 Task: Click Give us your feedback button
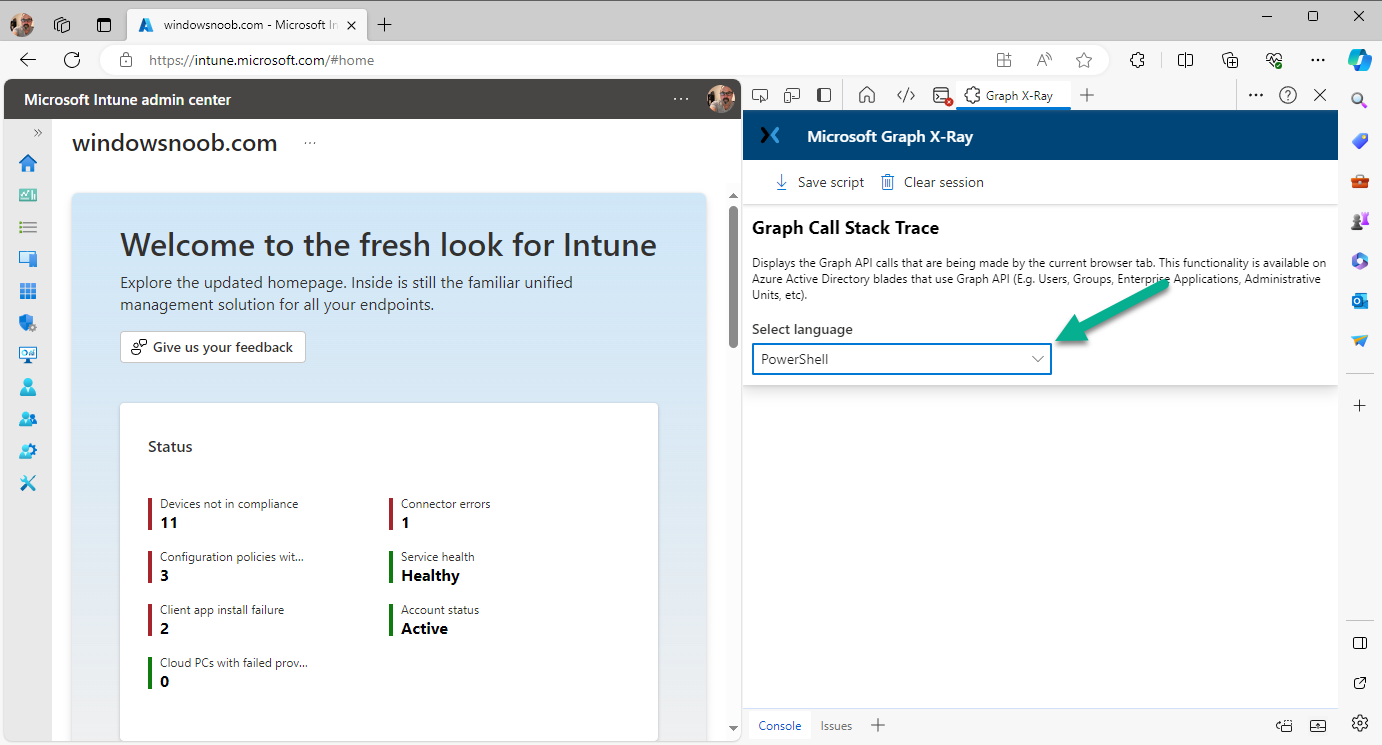(213, 347)
